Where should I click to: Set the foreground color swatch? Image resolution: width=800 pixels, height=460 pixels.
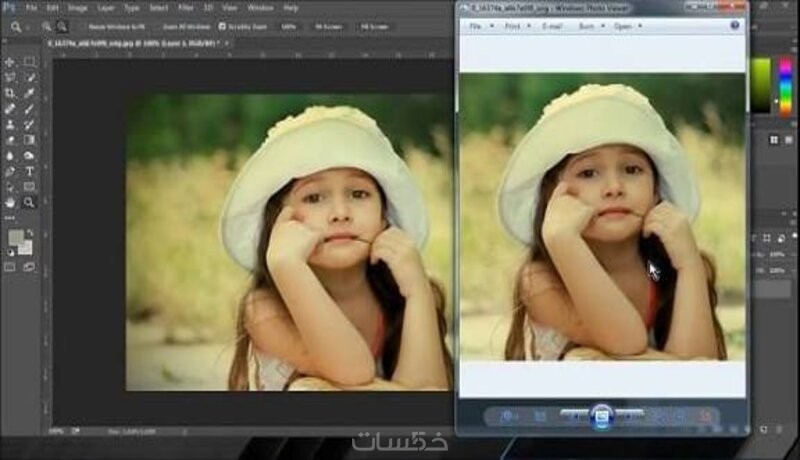pyautogui.click(x=16, y=237)
